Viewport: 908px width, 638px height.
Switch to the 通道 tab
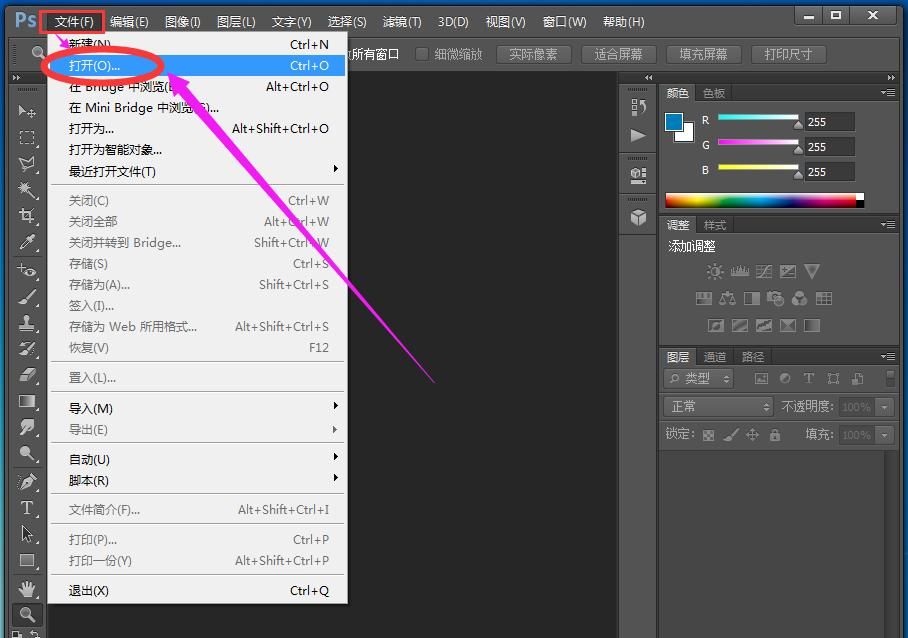pos(715,357)
